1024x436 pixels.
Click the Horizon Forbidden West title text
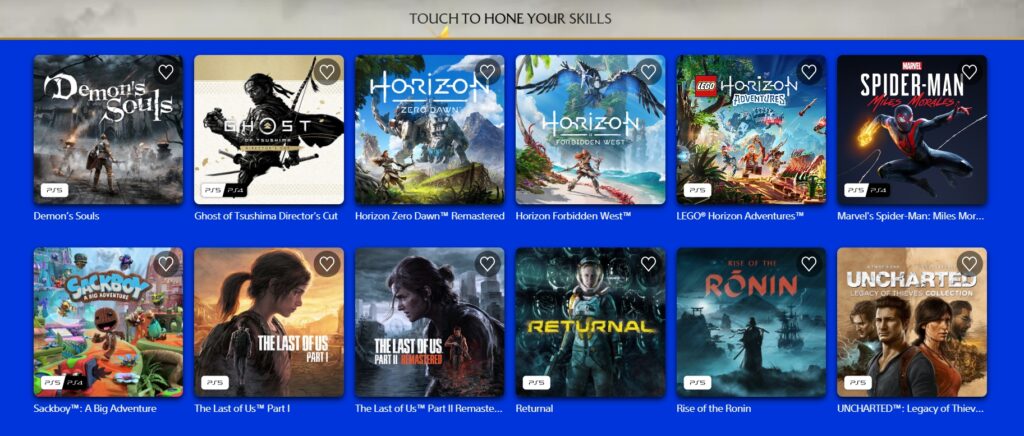point(573,216)
